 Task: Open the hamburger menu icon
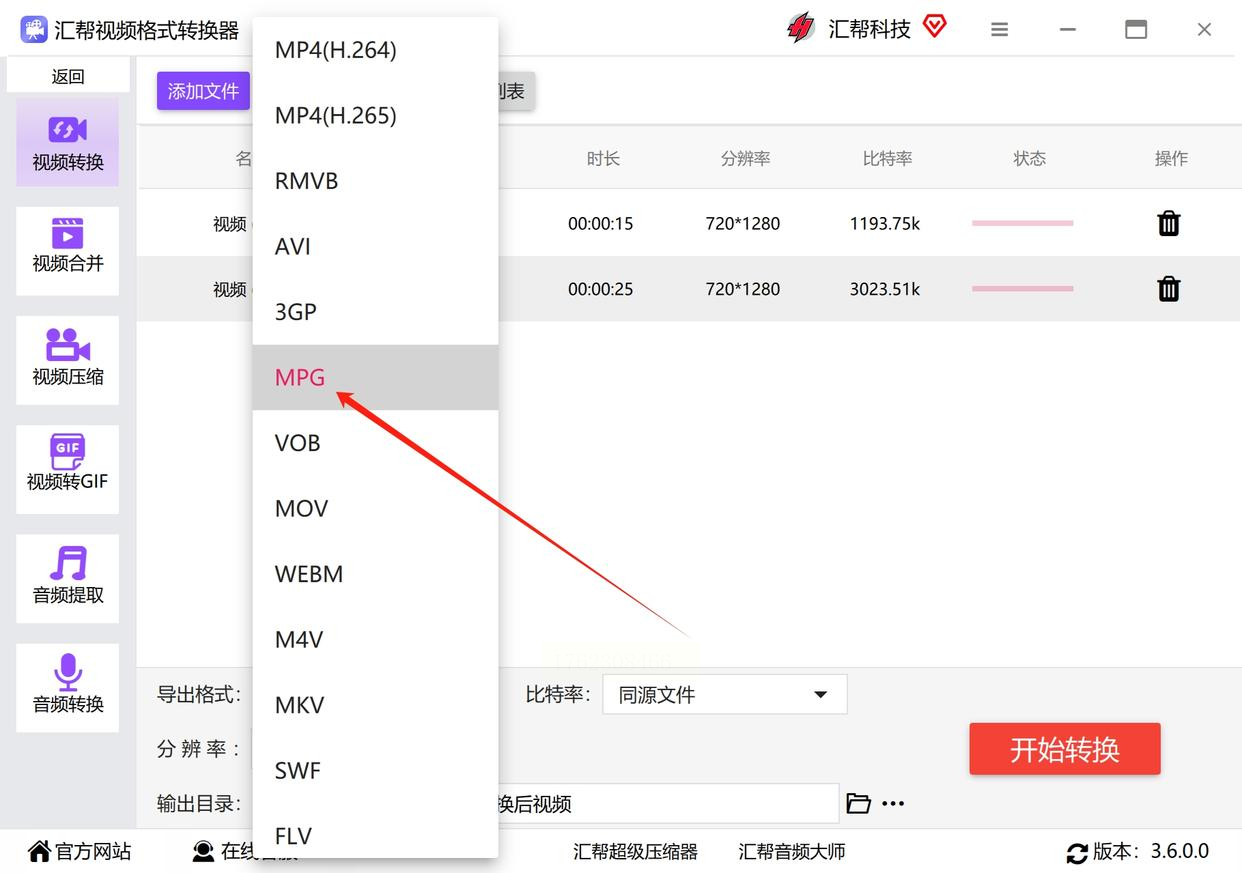(999, 30)
